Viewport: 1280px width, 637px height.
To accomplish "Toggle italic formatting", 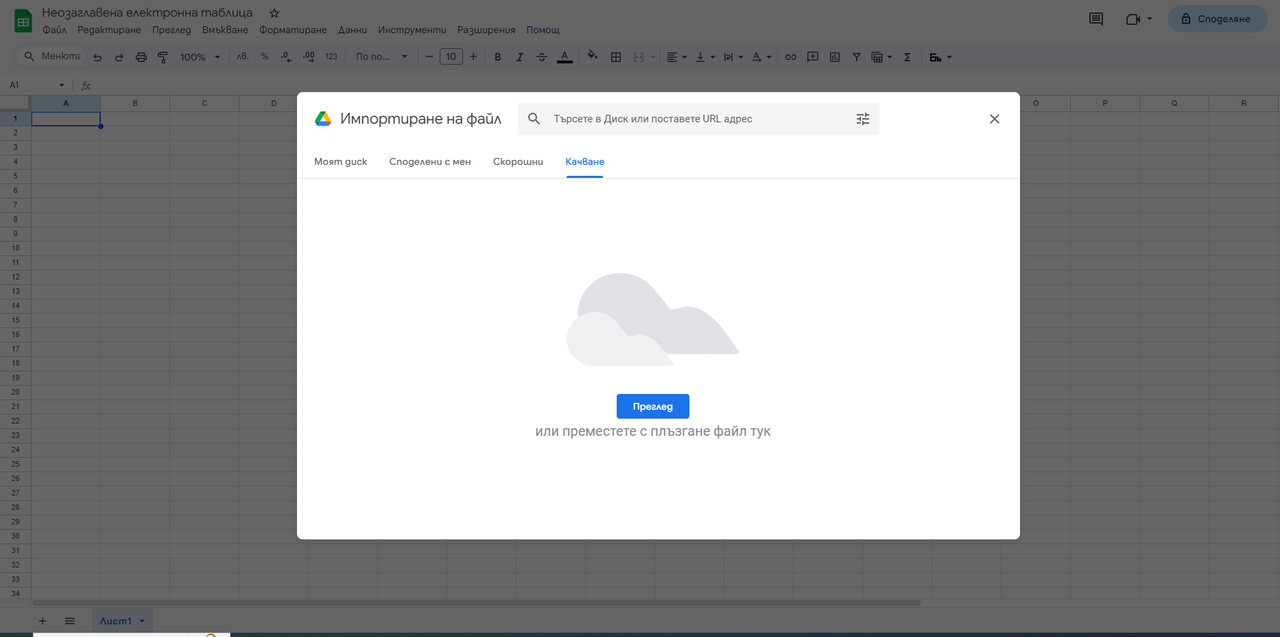I will pos(520,57).
